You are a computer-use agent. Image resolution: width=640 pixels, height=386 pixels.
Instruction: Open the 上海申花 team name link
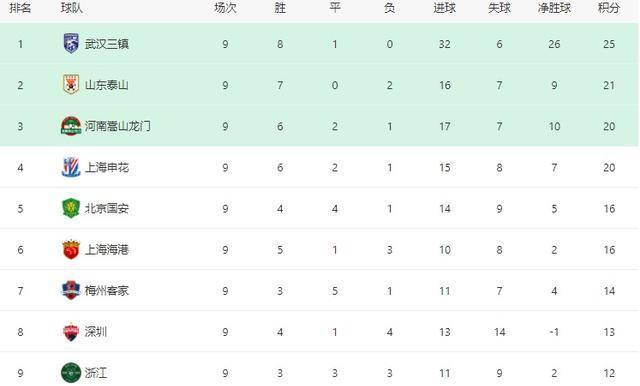click(107, 168)
